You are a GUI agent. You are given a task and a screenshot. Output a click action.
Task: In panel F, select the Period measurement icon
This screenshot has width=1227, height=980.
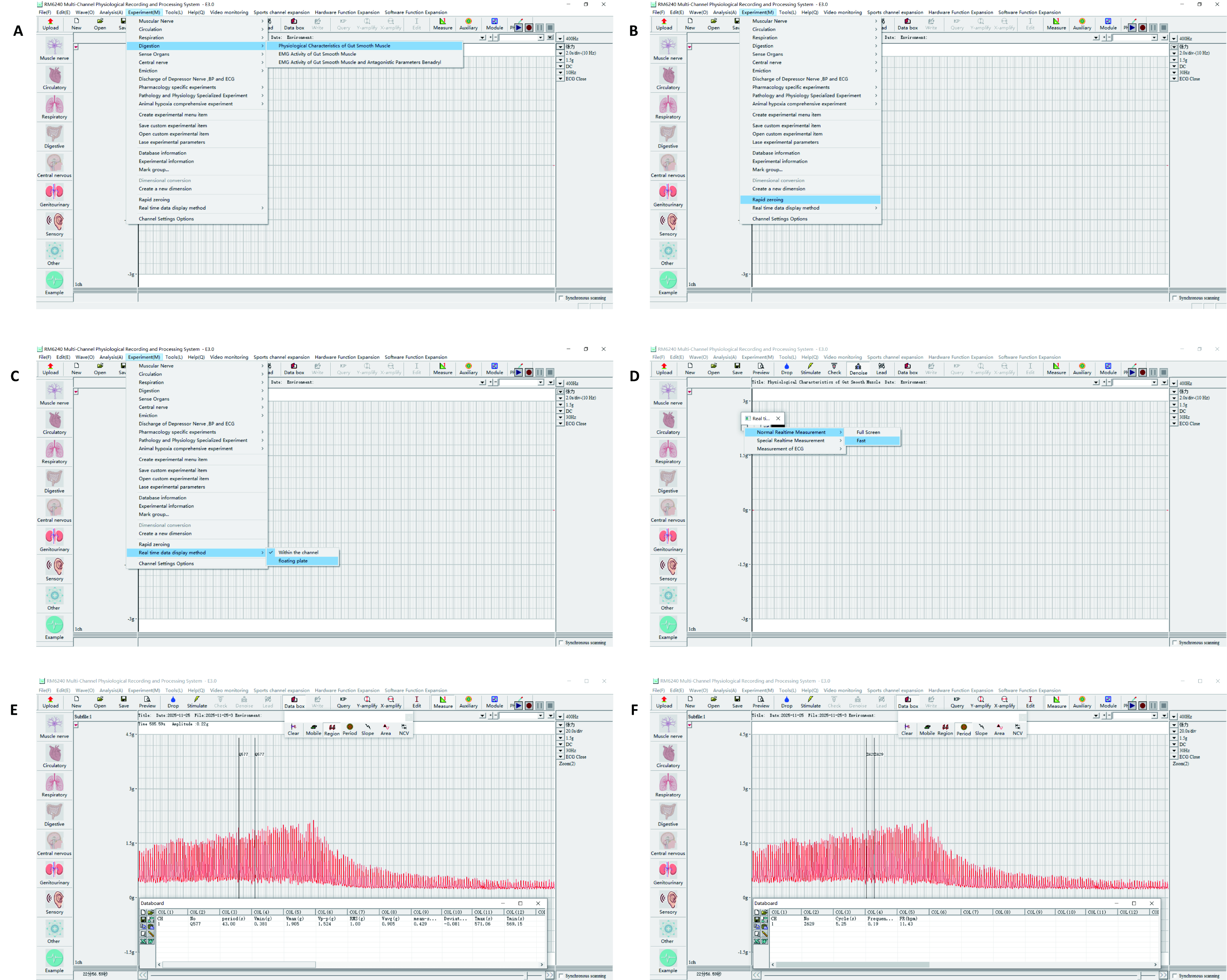(x=964, y=730)
